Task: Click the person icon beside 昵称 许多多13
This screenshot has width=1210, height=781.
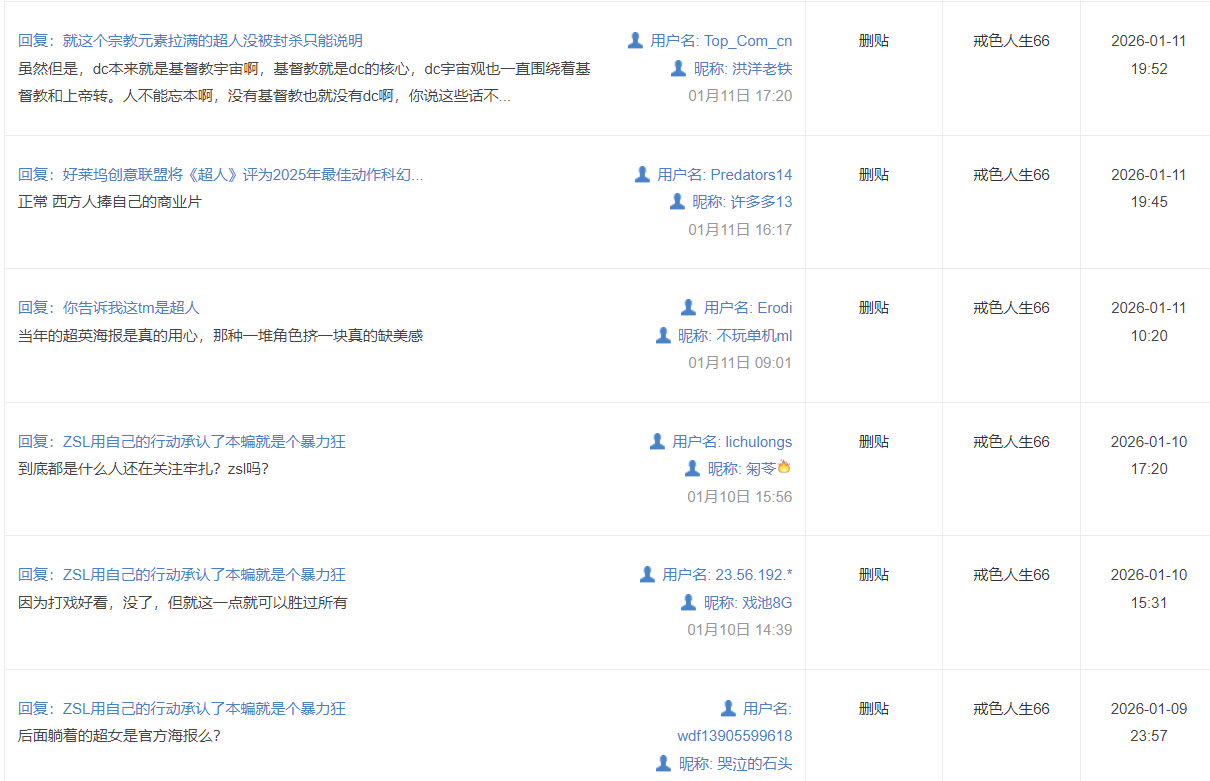Action: point(677,201)
